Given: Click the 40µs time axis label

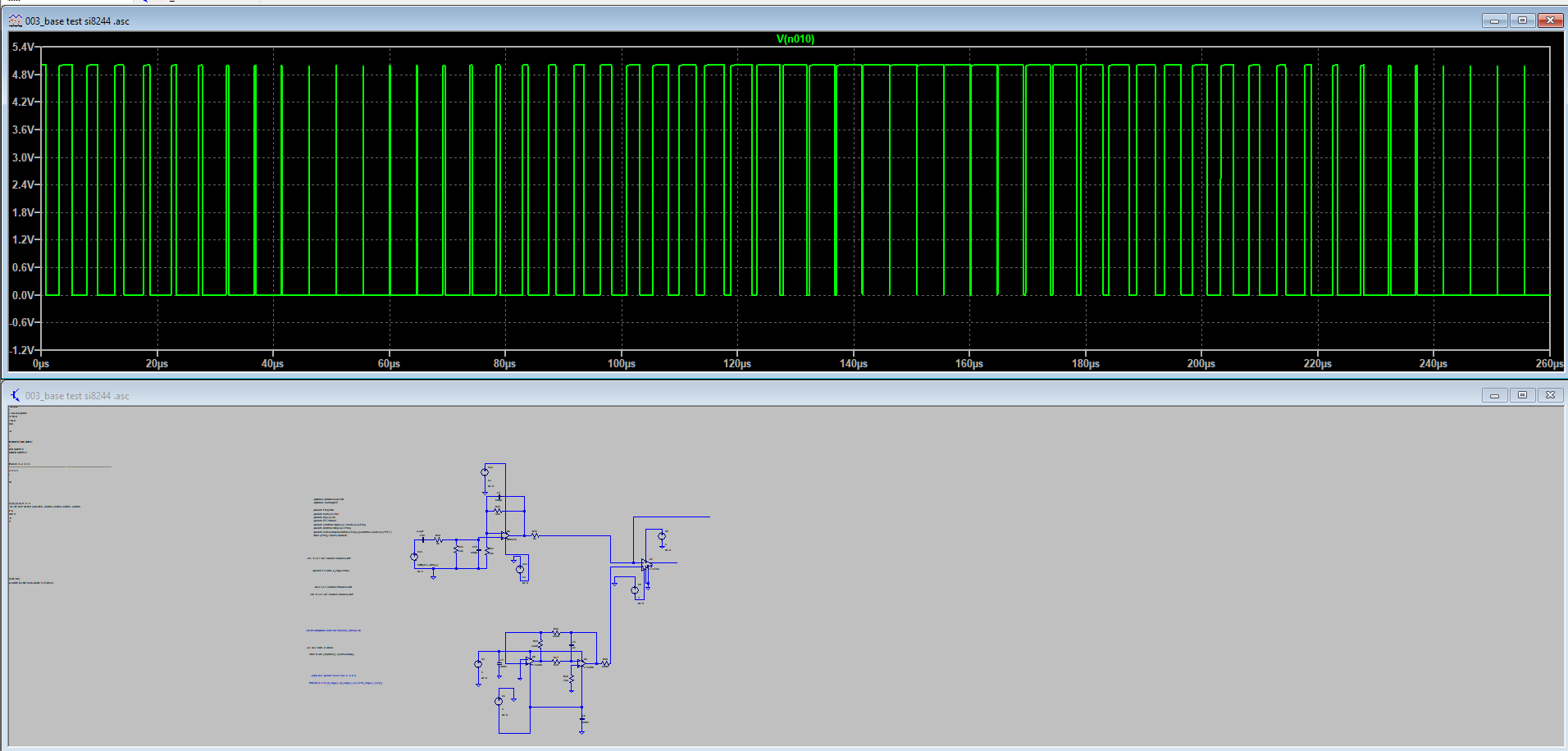Looking at the screenshot, I should 273,363.
